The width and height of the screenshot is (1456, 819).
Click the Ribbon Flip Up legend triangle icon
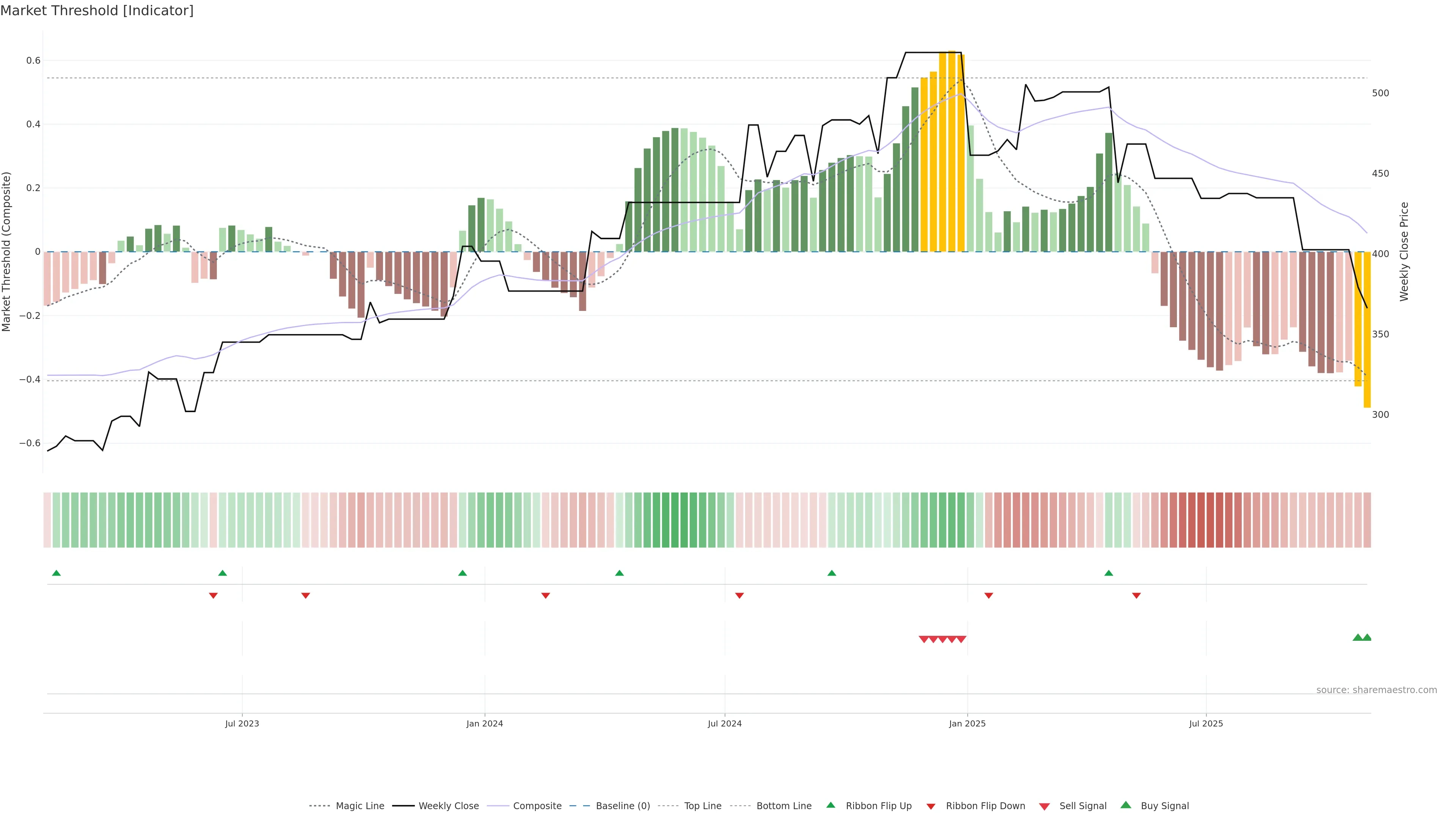pyautogui.click(x=830, y=805)
